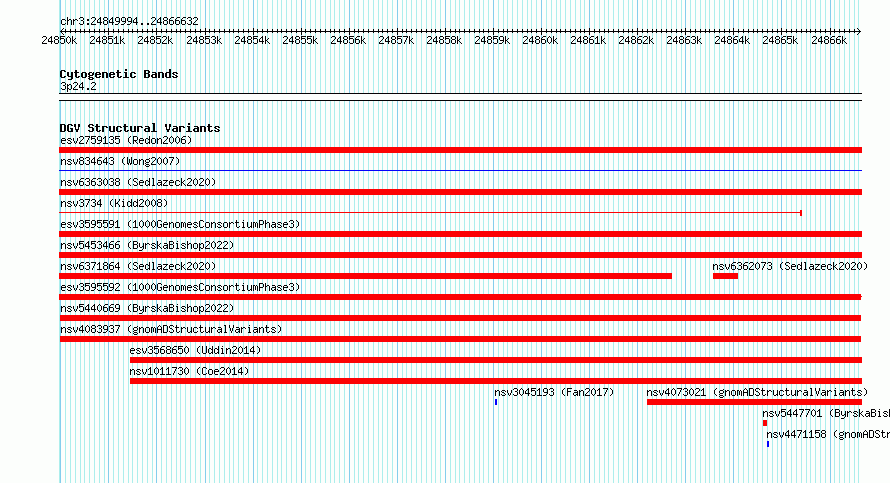Open nsv6362073 (Sedlazeck2020) label

pyautogui.click(x=790, y=266)
